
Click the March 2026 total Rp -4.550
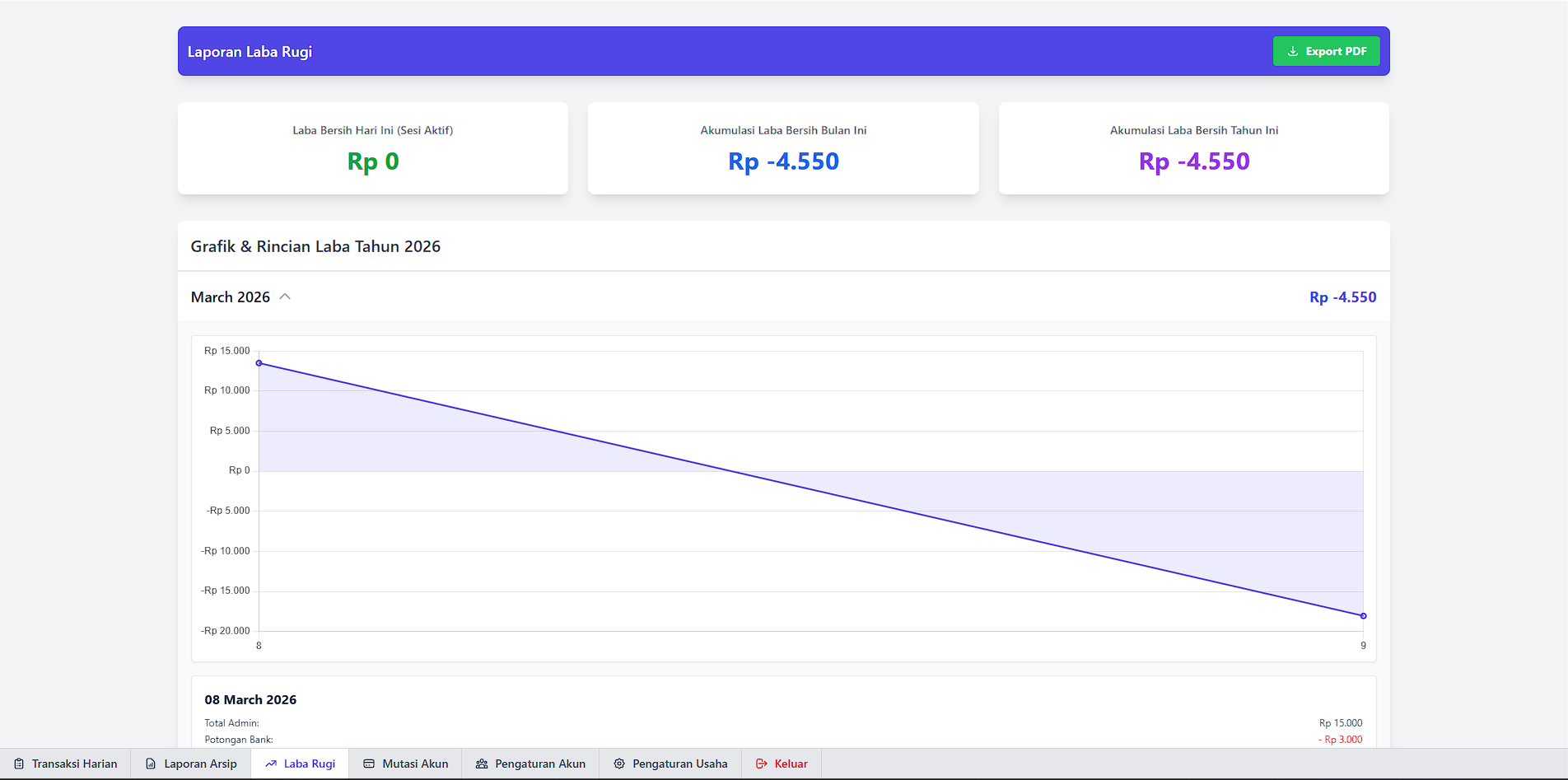click(1342, 297)
